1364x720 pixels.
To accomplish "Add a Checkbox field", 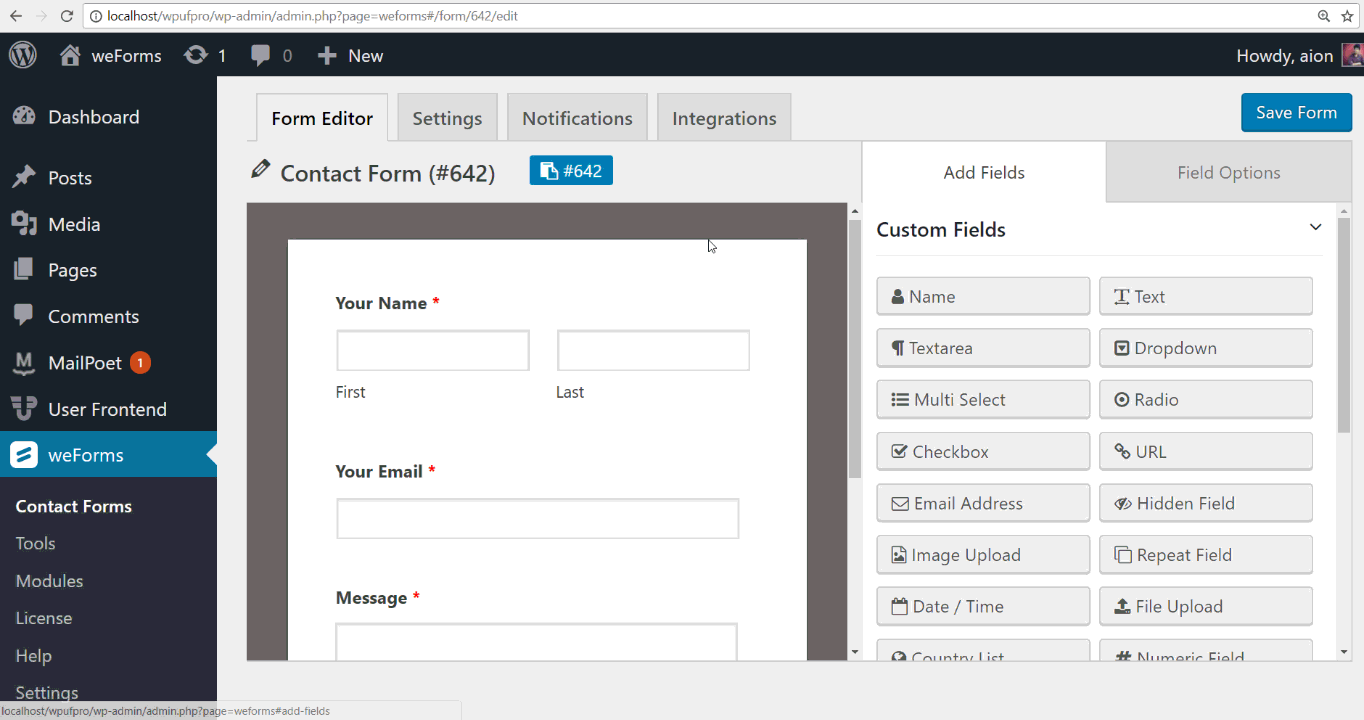I will [983, 451].
